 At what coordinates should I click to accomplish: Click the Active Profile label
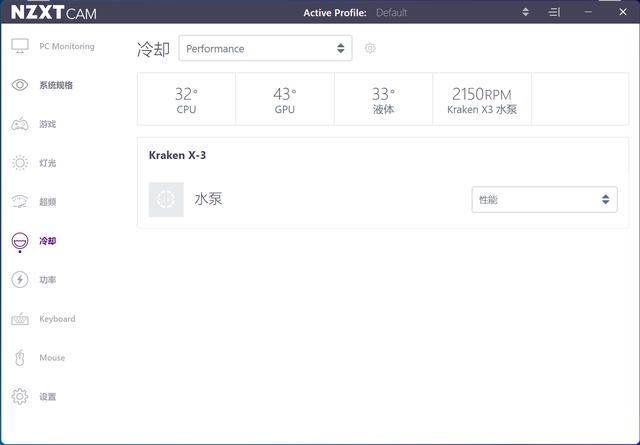[335, 13]
